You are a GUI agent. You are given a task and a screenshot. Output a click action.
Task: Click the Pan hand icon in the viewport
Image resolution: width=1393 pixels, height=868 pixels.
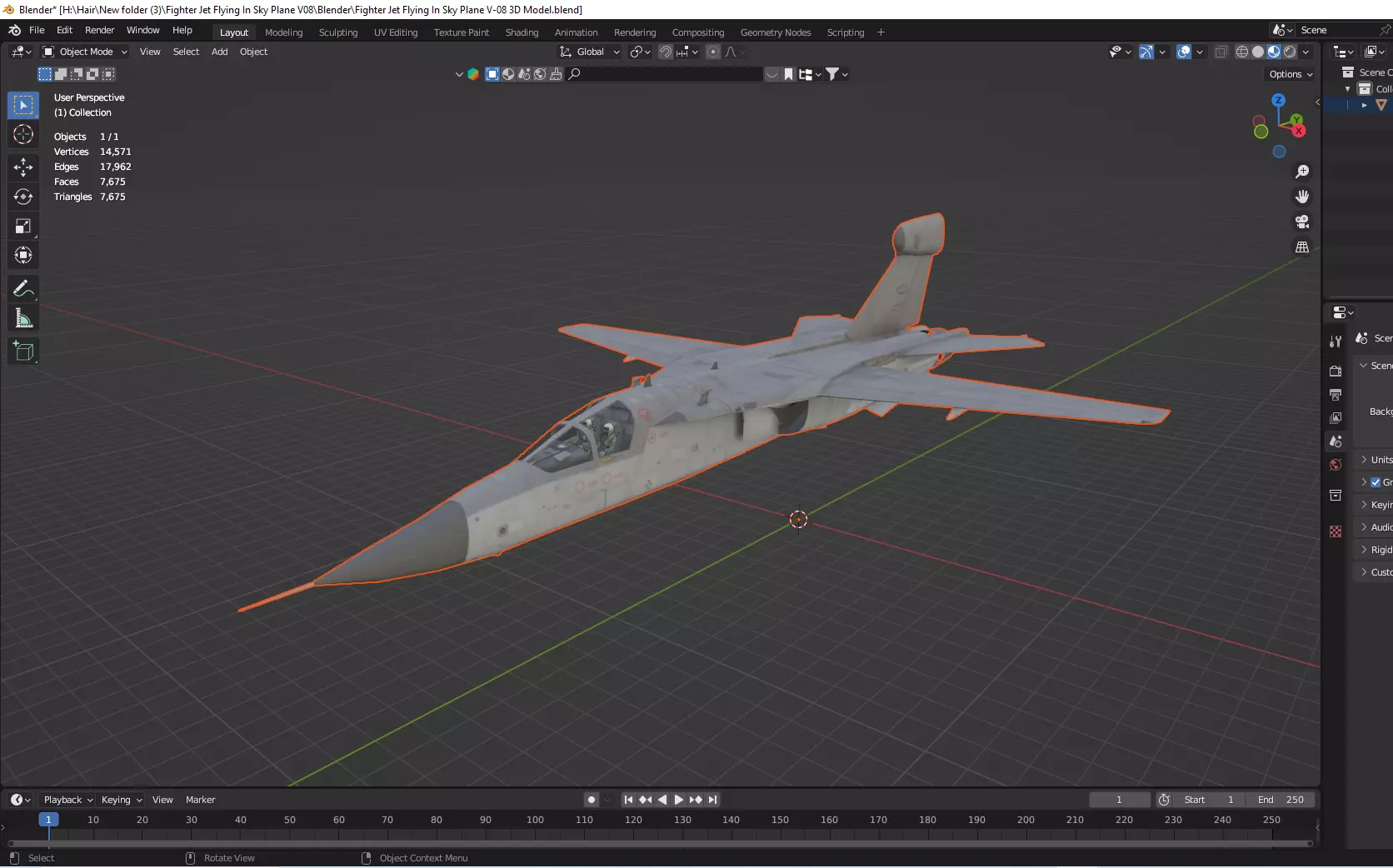click(x=1302, y=197)
